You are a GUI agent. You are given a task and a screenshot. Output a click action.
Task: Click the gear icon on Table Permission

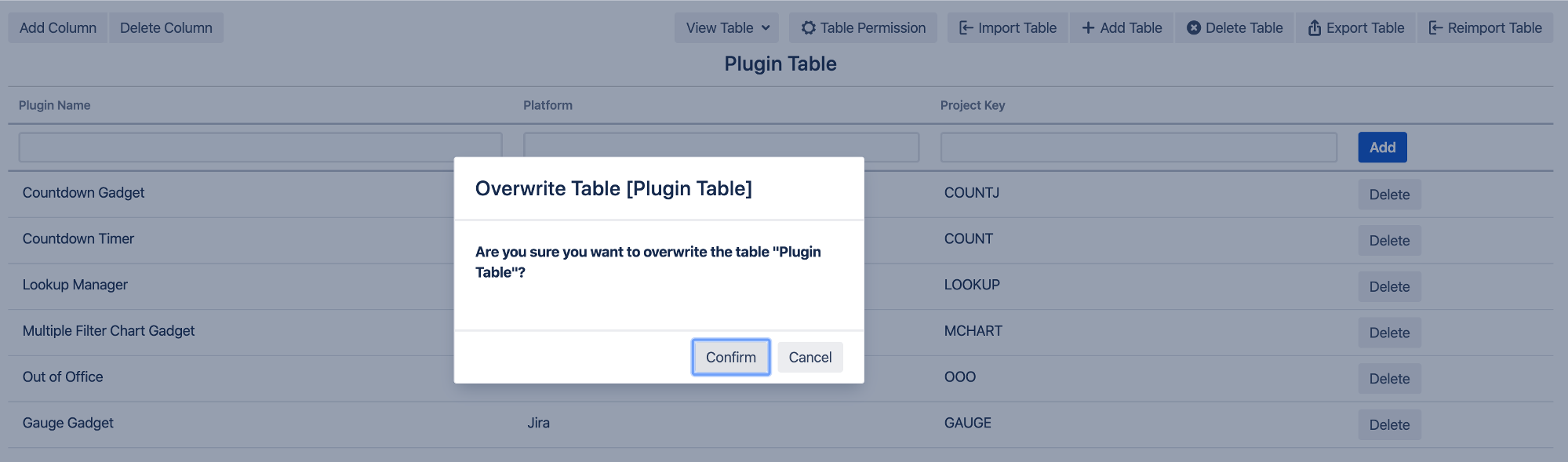pyautogui.click(x=808, y=28)
